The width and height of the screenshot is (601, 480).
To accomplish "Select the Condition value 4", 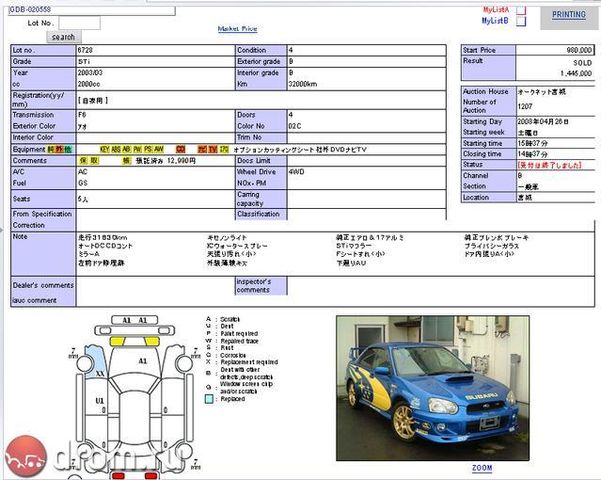I will point(291,50).
